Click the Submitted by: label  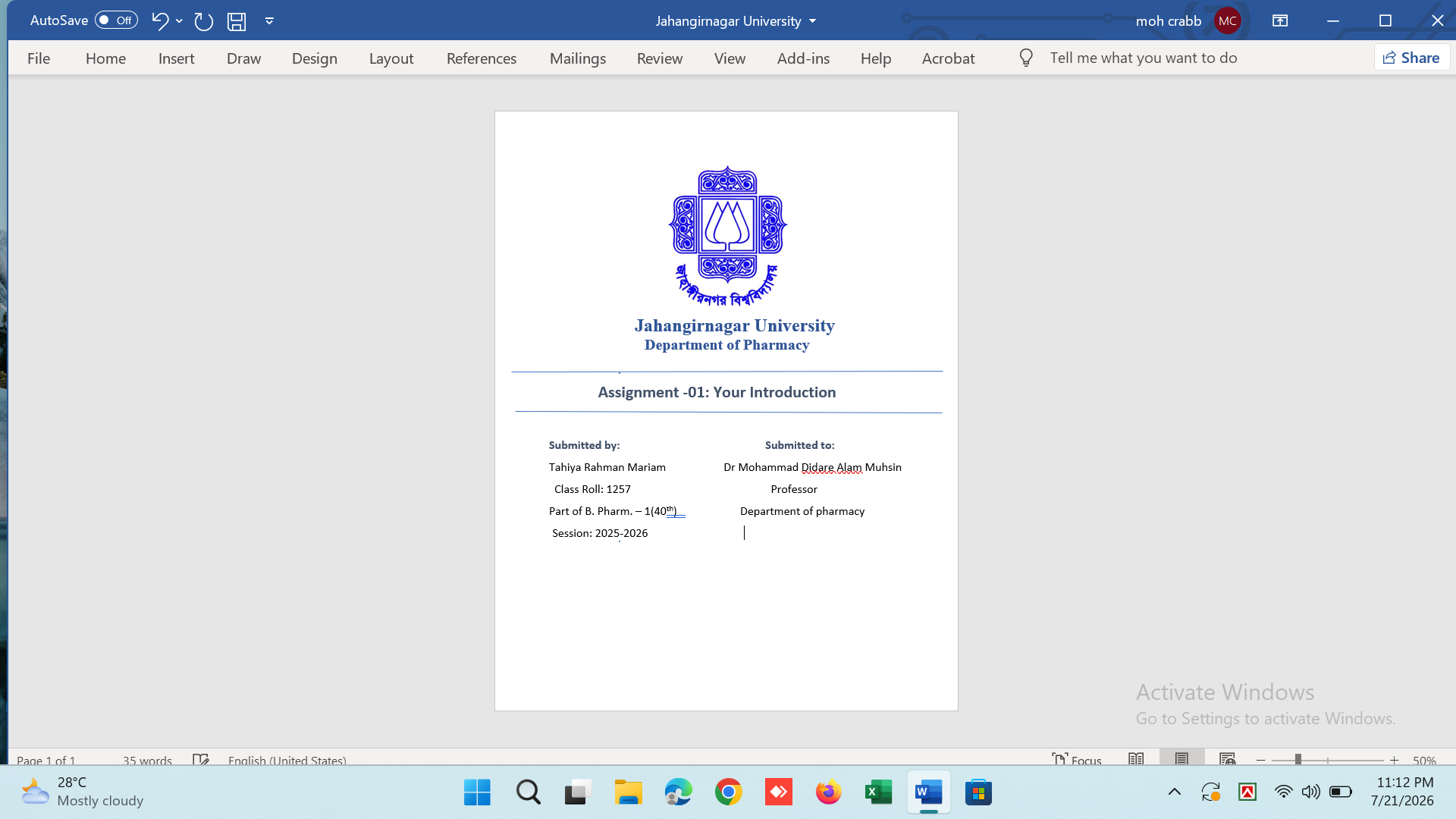pos(584,445)
